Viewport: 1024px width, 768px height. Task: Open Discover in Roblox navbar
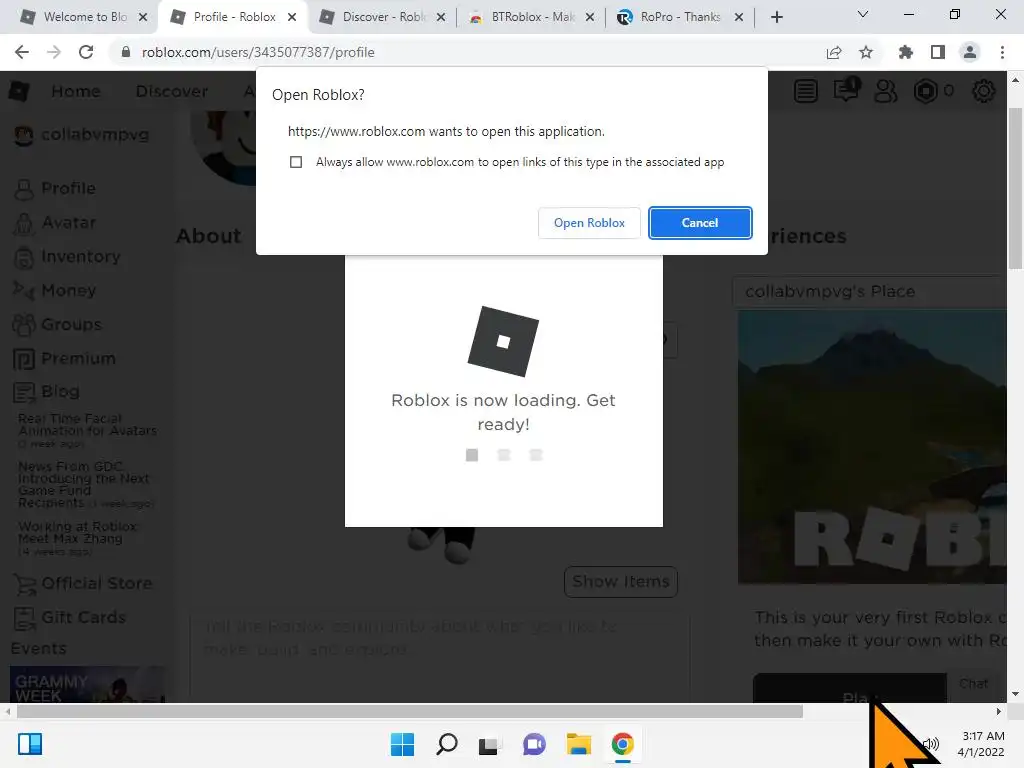pyautogui.click(x=172, y=91)
